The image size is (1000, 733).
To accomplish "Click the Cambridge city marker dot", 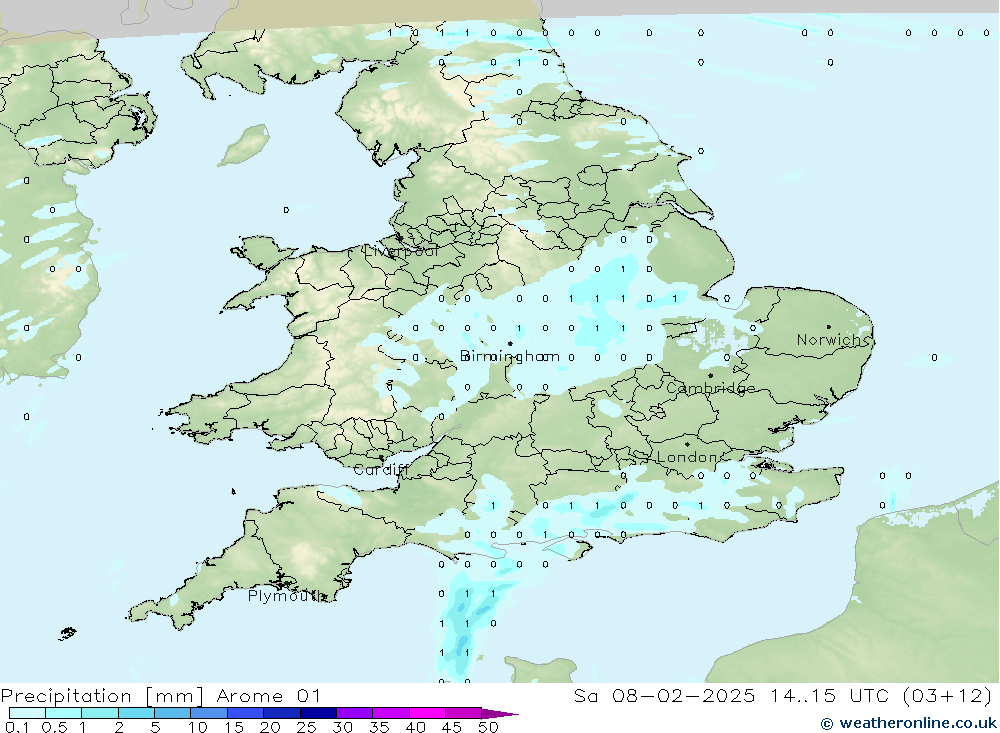I will click(x=710, y=376).
